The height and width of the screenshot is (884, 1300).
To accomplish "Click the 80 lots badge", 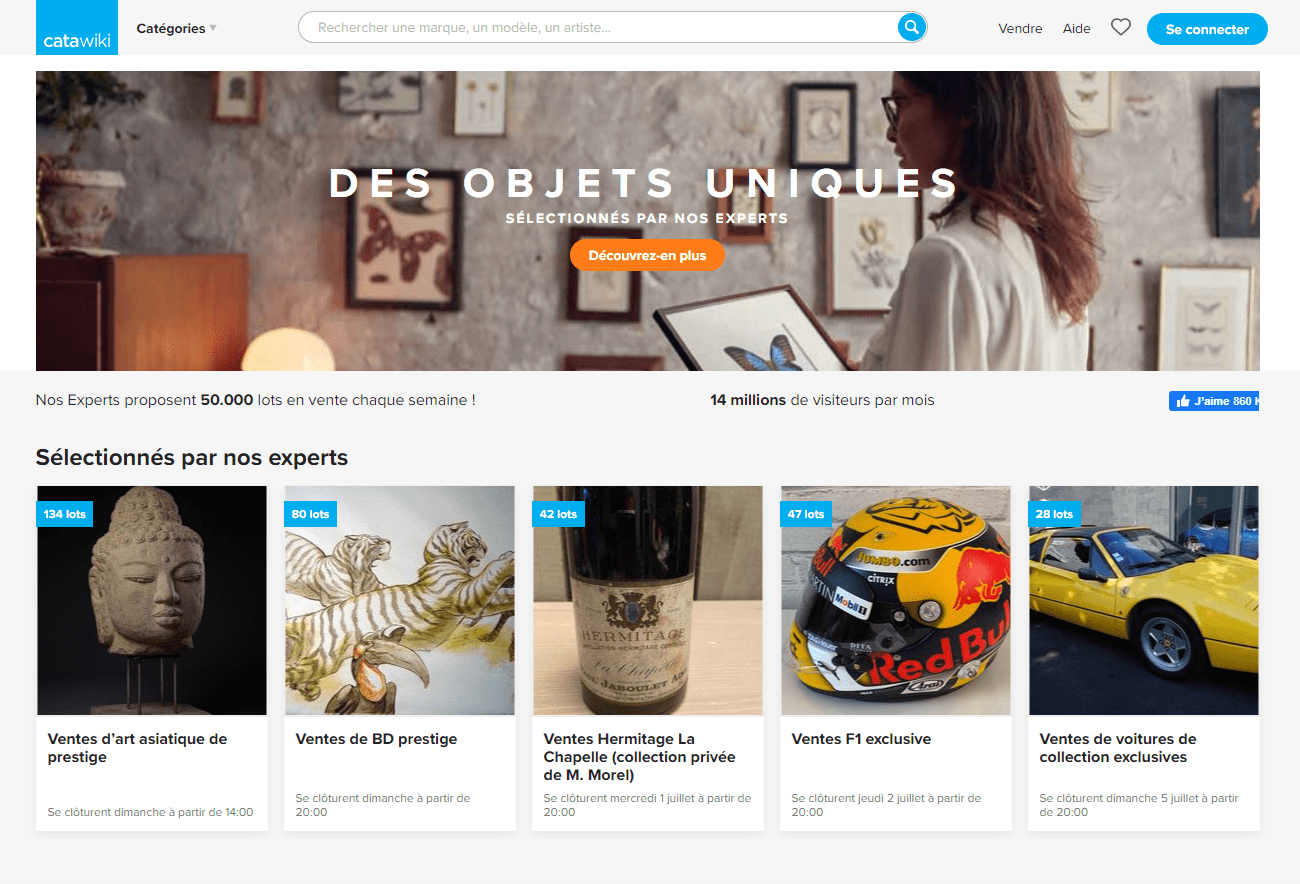I will tap(310, 514).
